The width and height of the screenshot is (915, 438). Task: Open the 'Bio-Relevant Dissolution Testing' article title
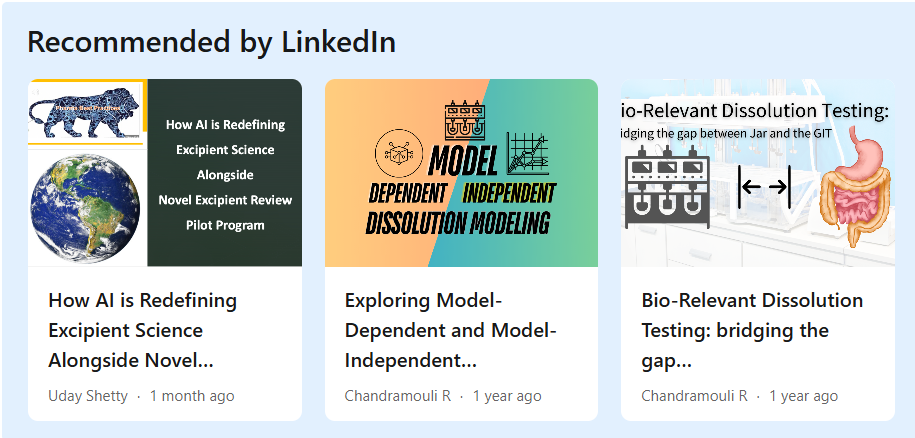[751, 330]
